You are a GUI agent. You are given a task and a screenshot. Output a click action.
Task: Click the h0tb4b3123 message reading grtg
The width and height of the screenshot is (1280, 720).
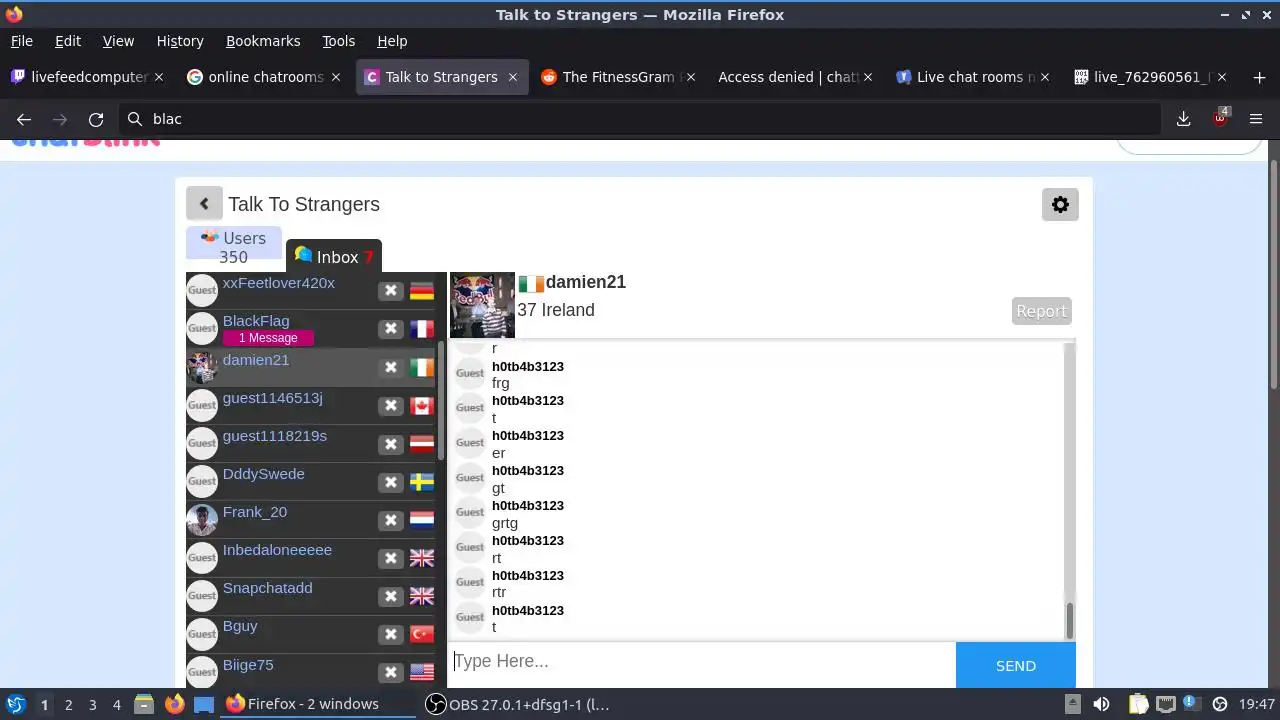(505, 523)
